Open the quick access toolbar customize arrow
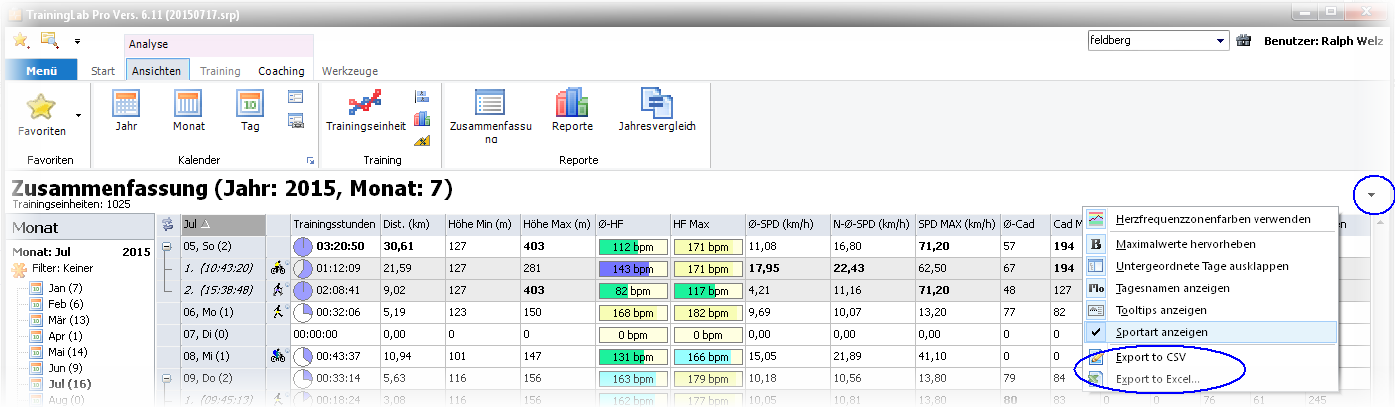 (77, 42)
